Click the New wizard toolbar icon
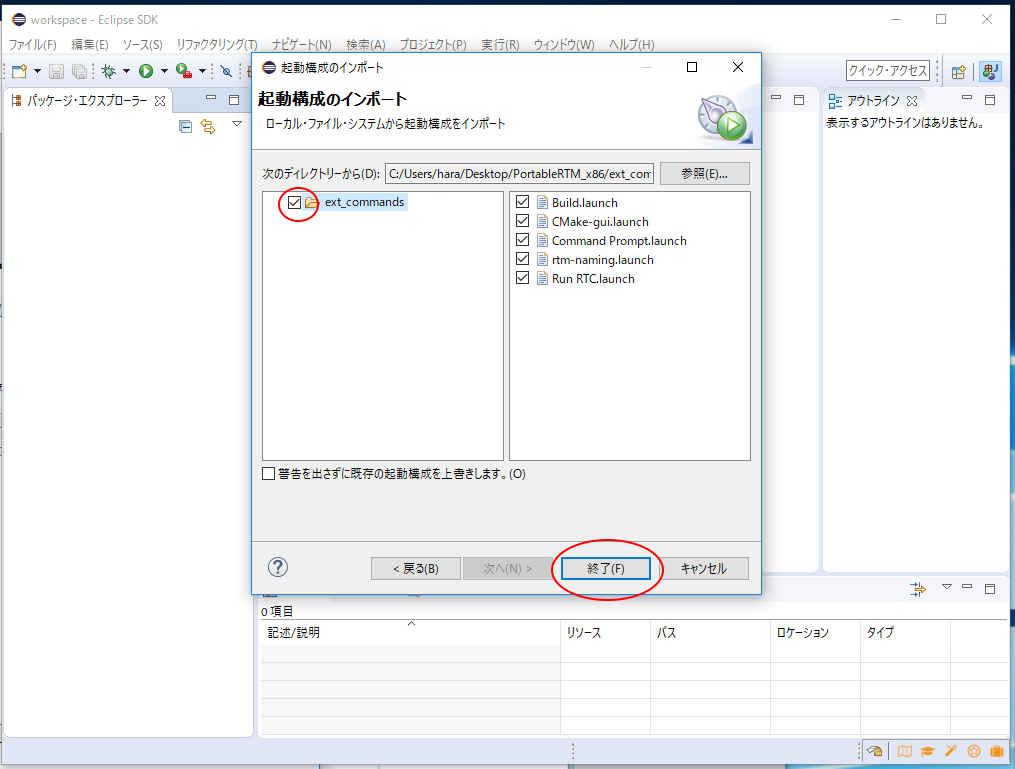 pyautogui.click(x=19, y=71)
